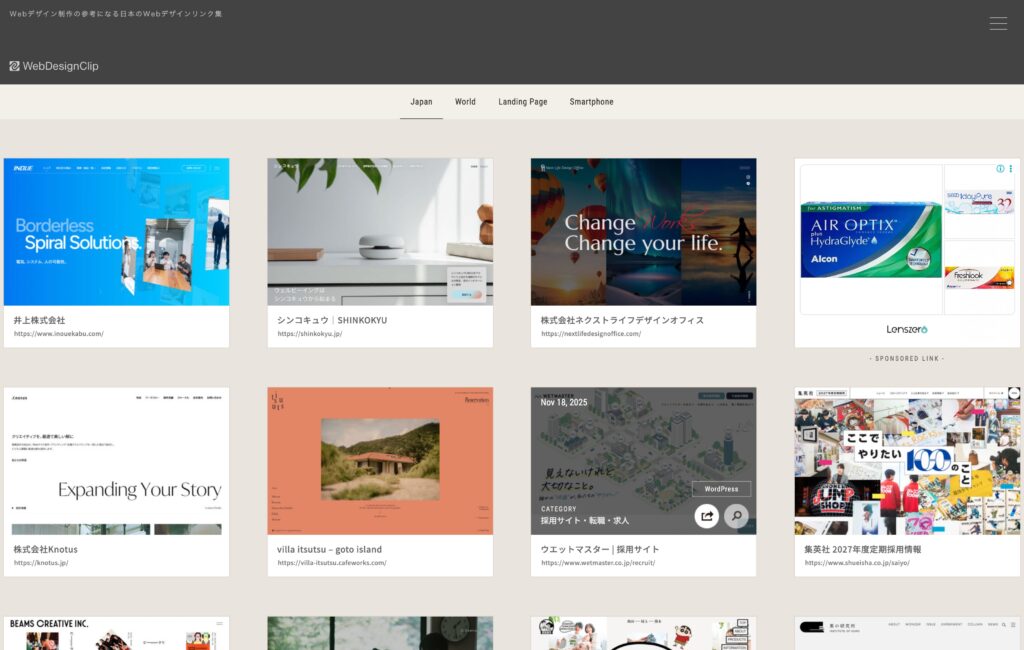Click the WordPress tag on the Wetmaster card
1024x650 pixels.
(x=721, y=489)
